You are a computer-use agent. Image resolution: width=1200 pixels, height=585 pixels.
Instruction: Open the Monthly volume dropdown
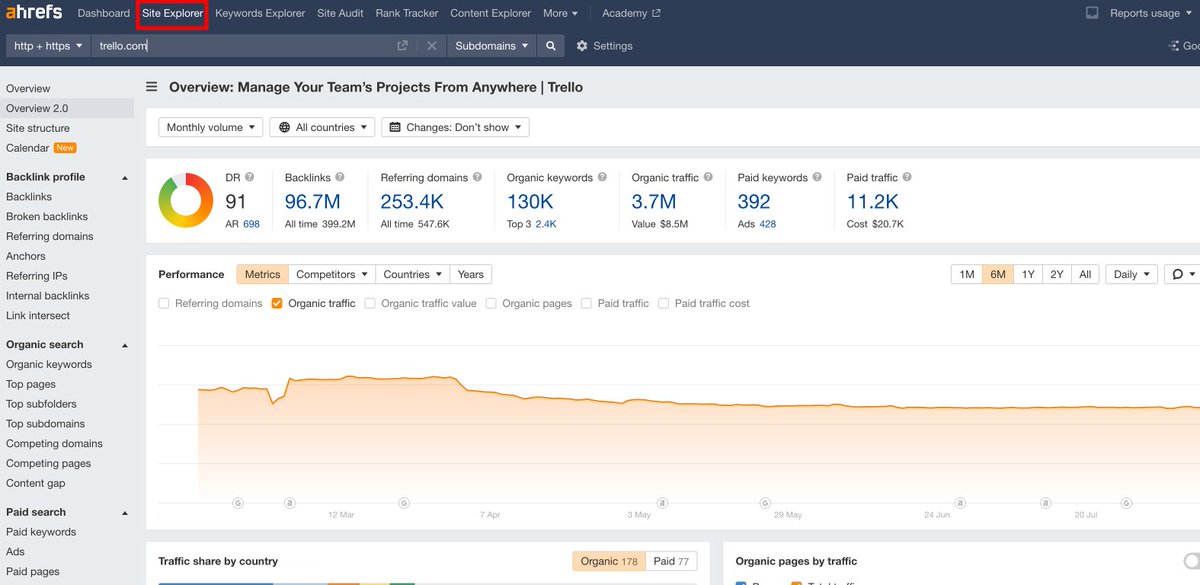point(211,127)
